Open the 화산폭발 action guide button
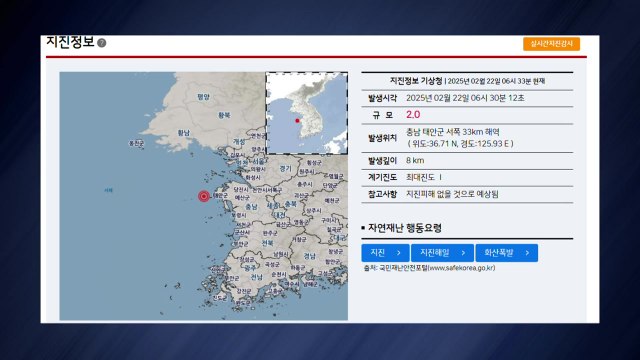 coord(507,253)
